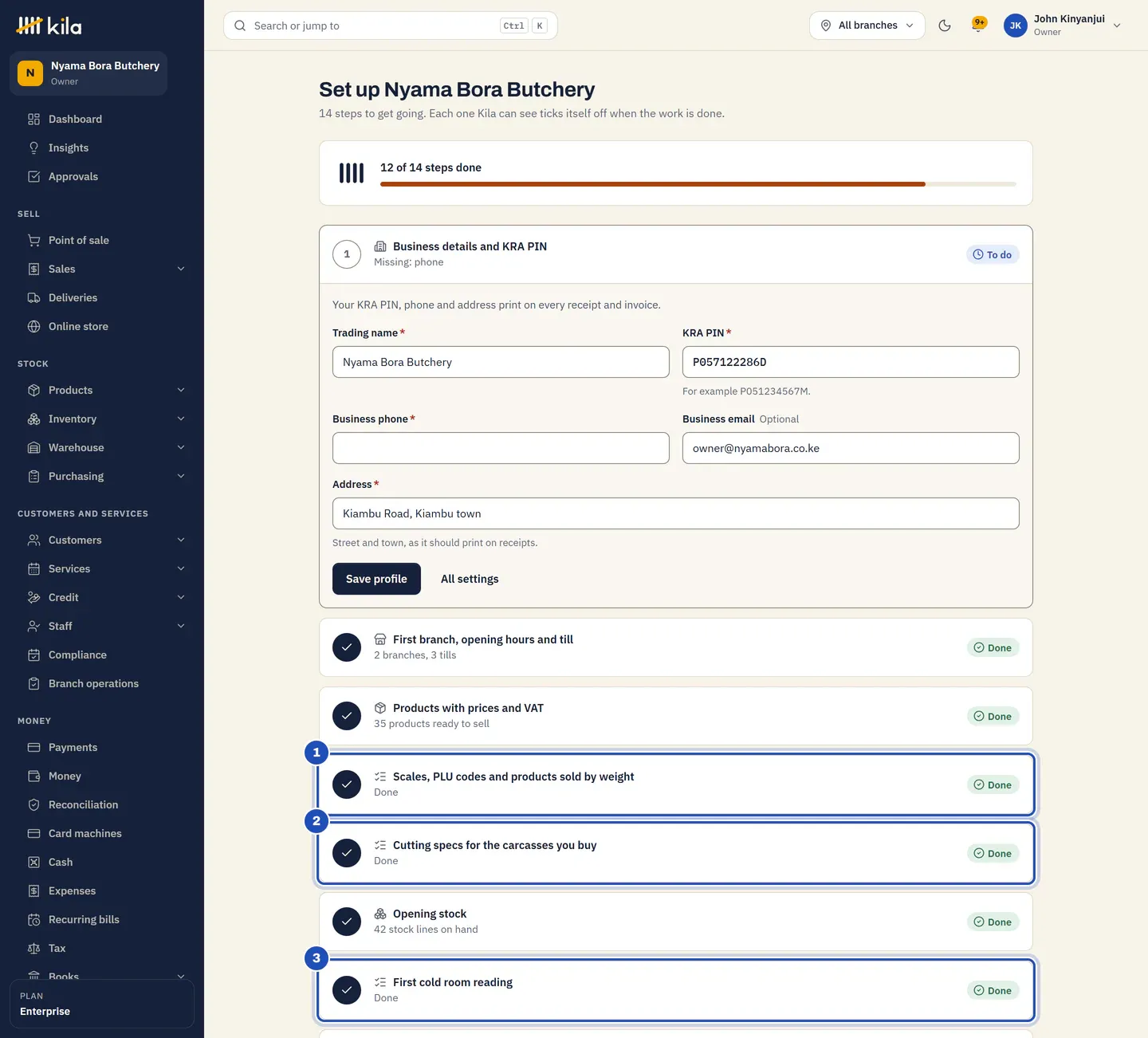Open Money page in sidebar
Image resolution: width=1148 pixels, height=1038 pixels.
[102, 776]
